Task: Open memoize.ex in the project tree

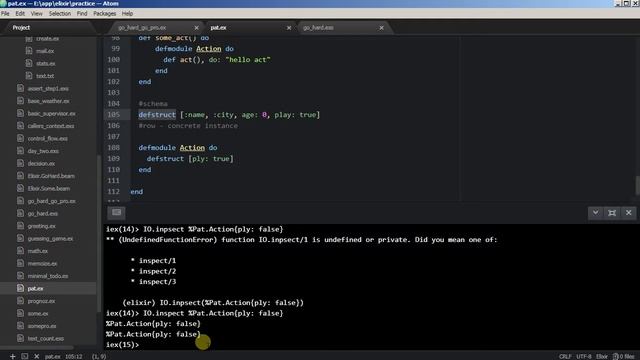Action: tap(42, 264)
